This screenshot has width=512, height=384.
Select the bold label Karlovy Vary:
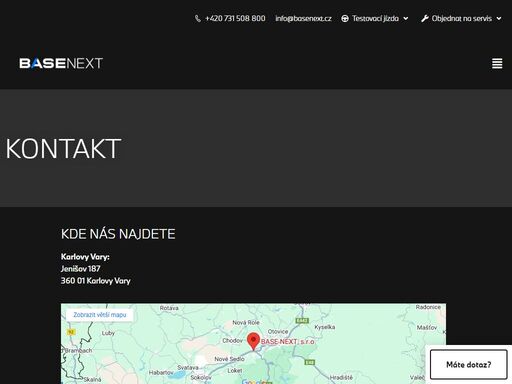click(85, 257)
